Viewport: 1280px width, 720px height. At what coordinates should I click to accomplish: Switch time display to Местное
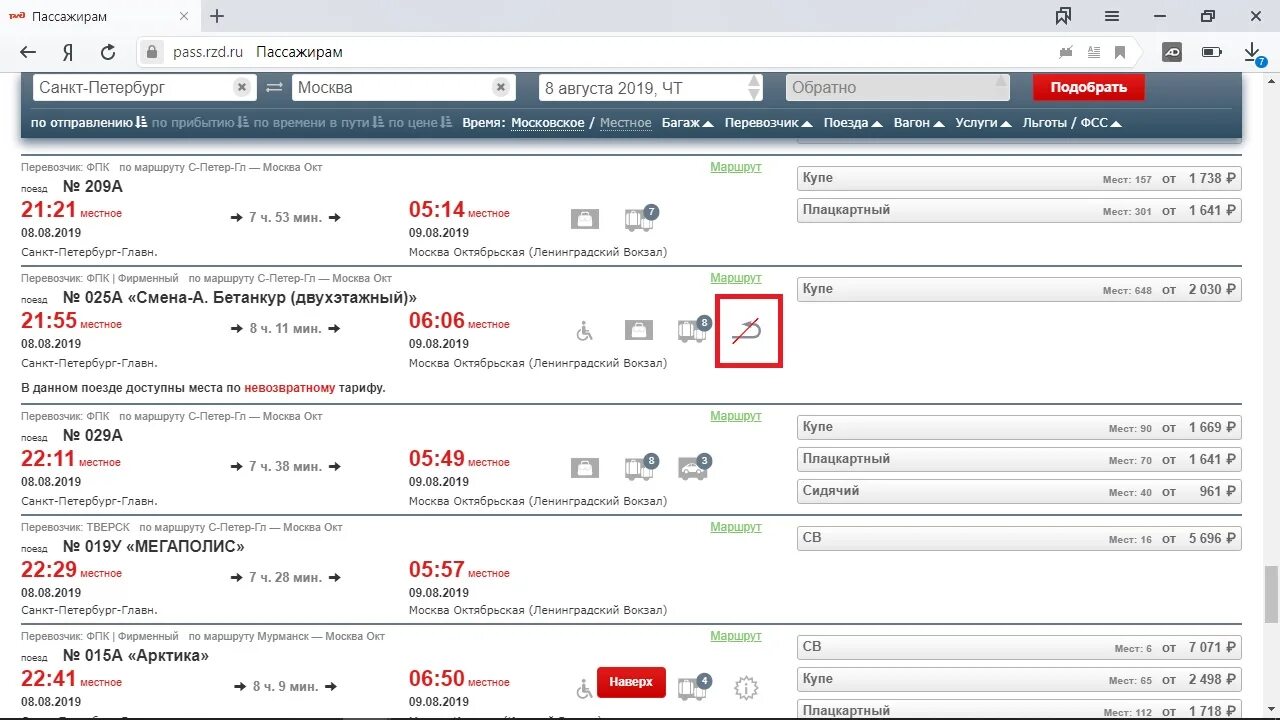pos(625,123)
